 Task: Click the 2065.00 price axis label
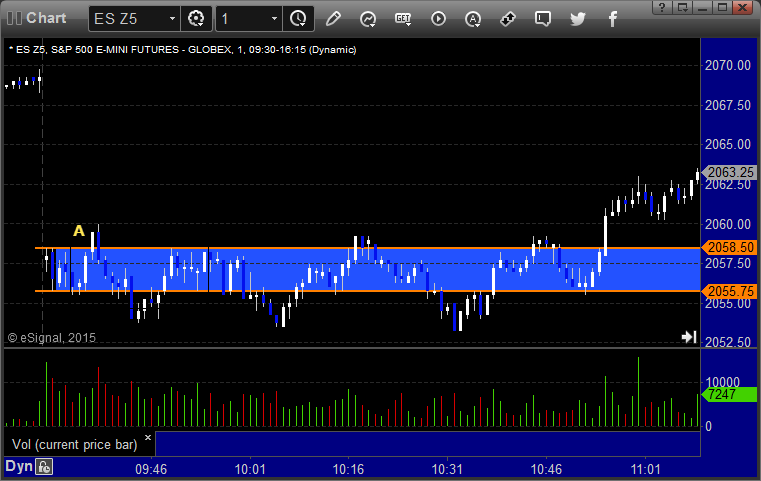(x=728, y=145)
